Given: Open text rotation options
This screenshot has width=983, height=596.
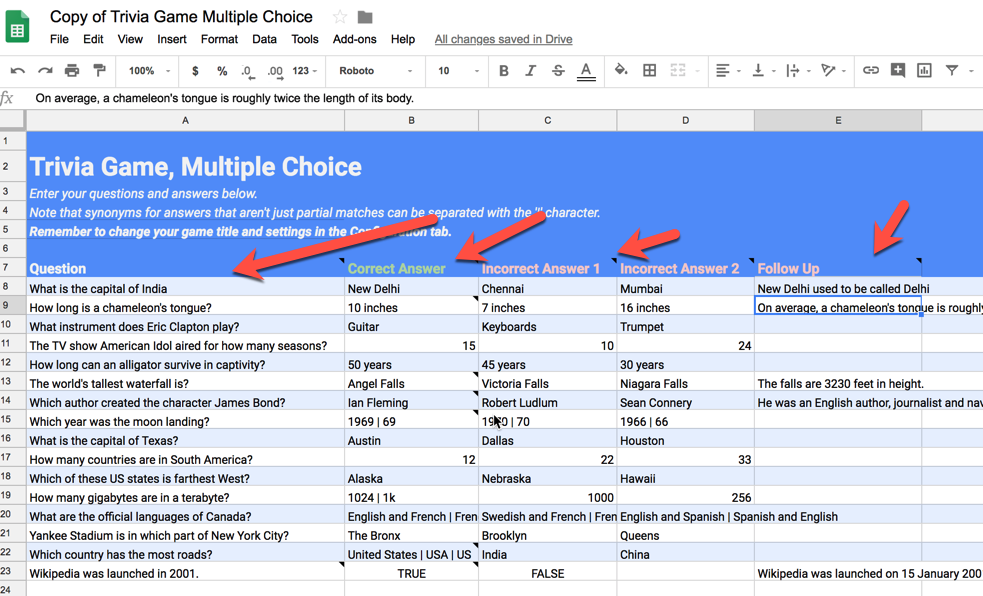Looking at the screenshot, I should click(833, 70).
